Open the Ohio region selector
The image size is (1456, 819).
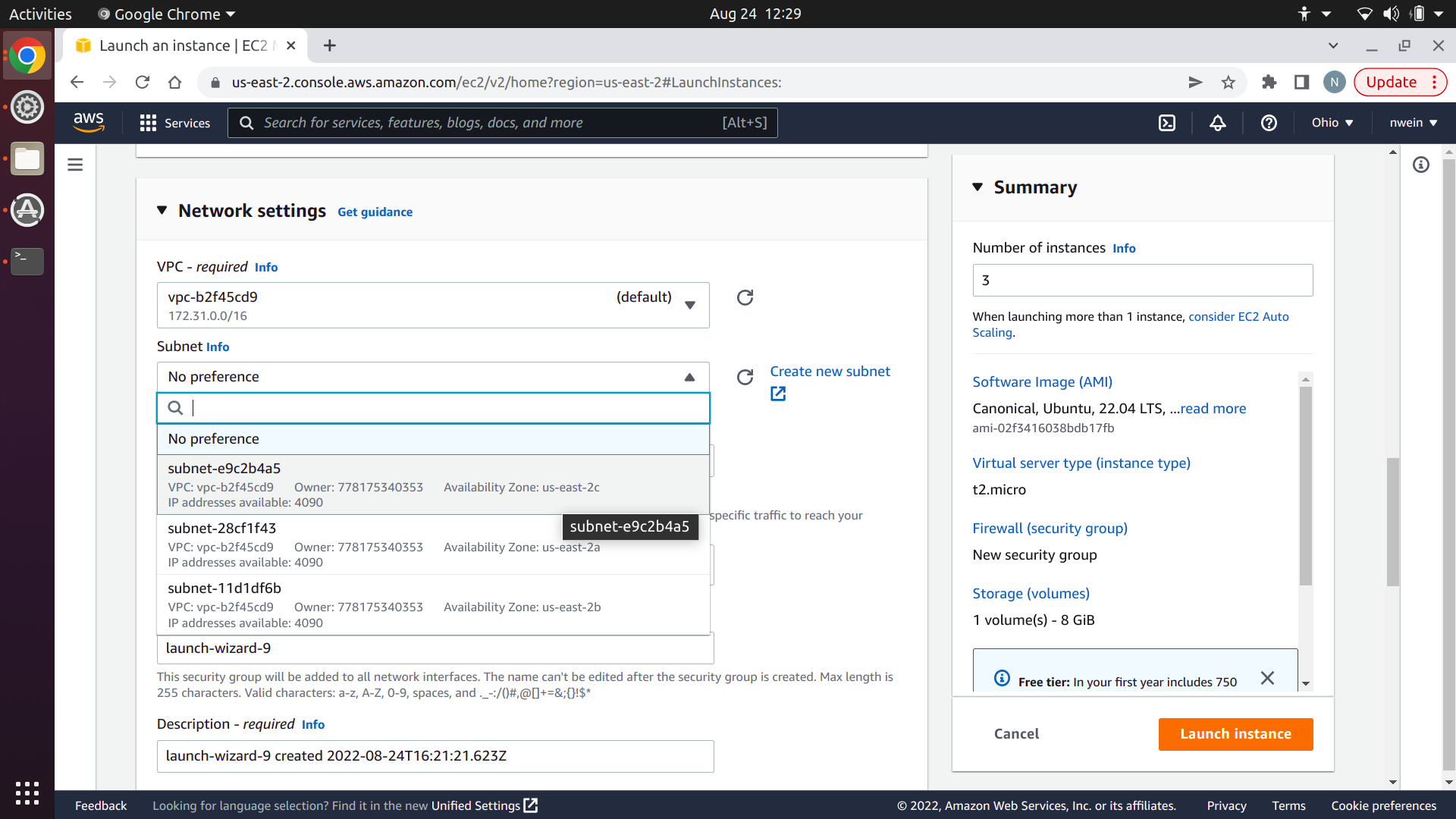pyautogui.click(x=1332, y=123)
